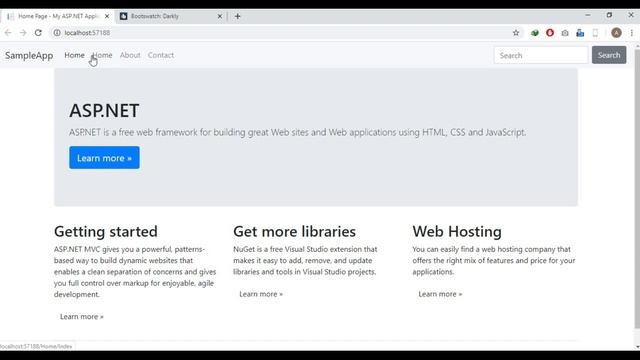This screenshot has height=360, width=640.
Task: Click the blue extension icon in toolbar
Action: click(580, 33)
